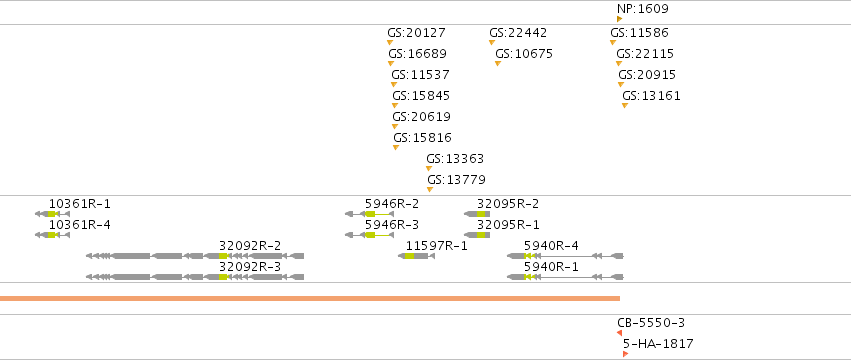Image resolution: width=851 pixels, height=360 pixels.
Task: Click the 32095R-2 transcript glyph
Action: click(x=477, y=214)
